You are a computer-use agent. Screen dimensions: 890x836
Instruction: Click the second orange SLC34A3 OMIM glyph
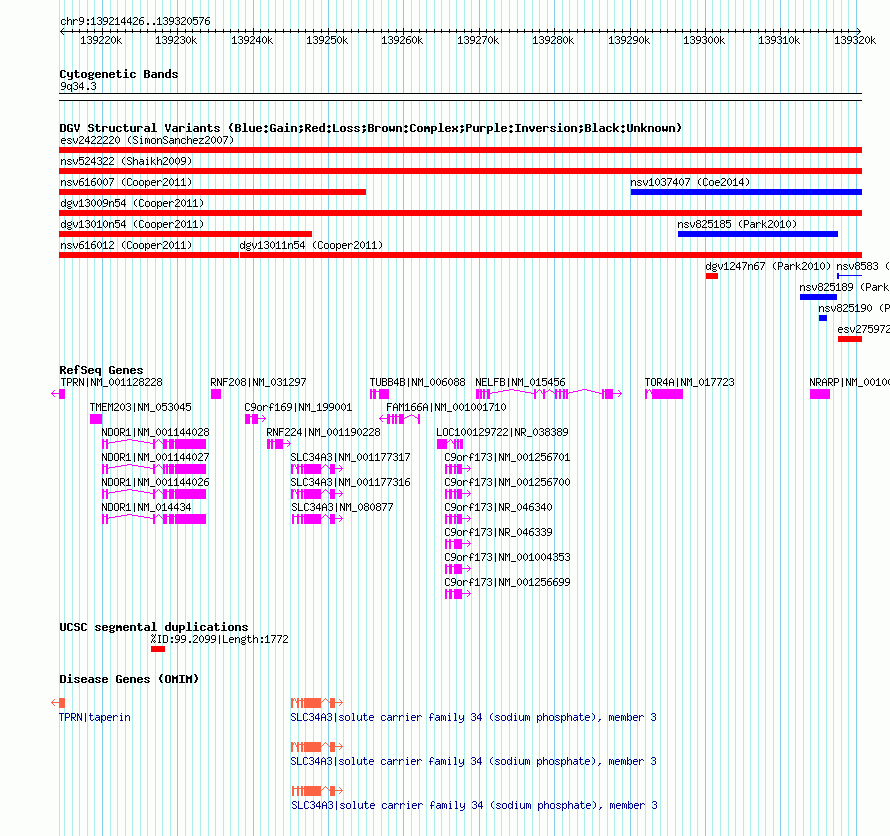[317, 746]
